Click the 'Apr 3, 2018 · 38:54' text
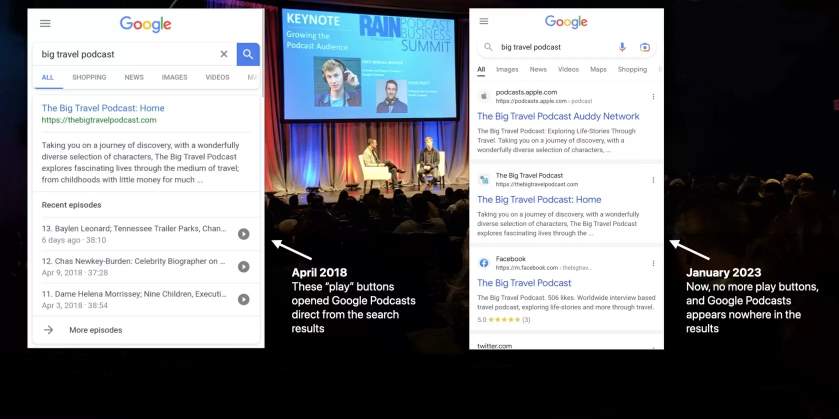 point(75,306)
